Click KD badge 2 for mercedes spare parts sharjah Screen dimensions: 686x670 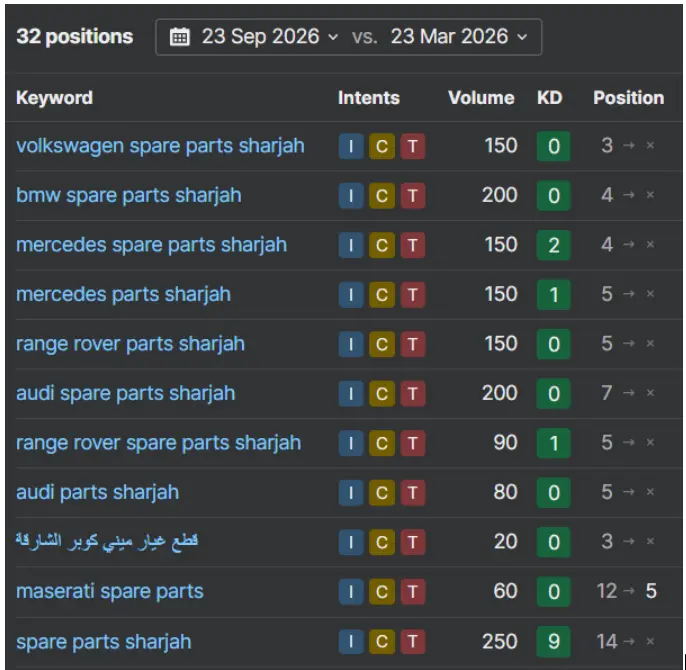click(553, 245)
